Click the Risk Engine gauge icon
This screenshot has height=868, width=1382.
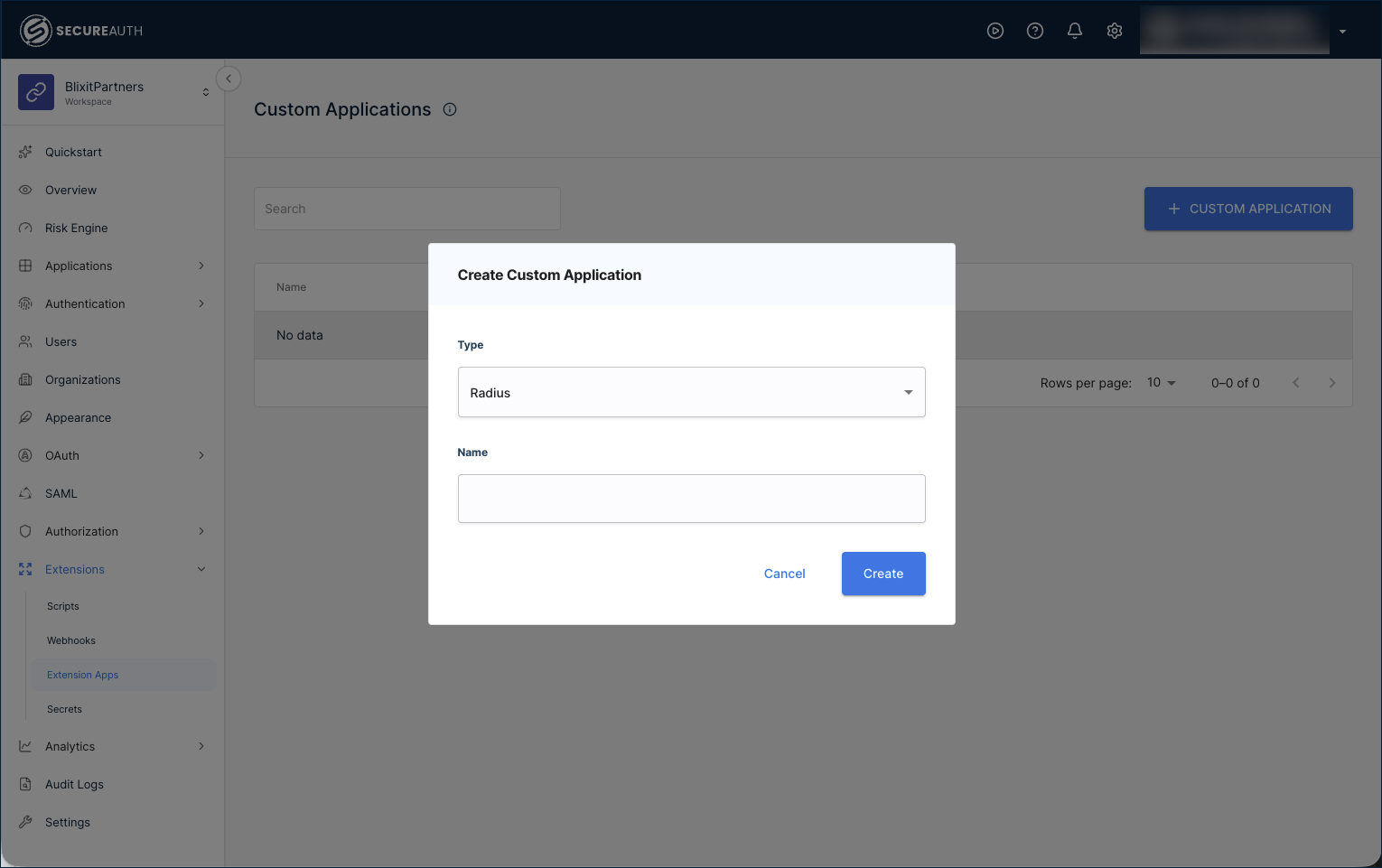25,228
